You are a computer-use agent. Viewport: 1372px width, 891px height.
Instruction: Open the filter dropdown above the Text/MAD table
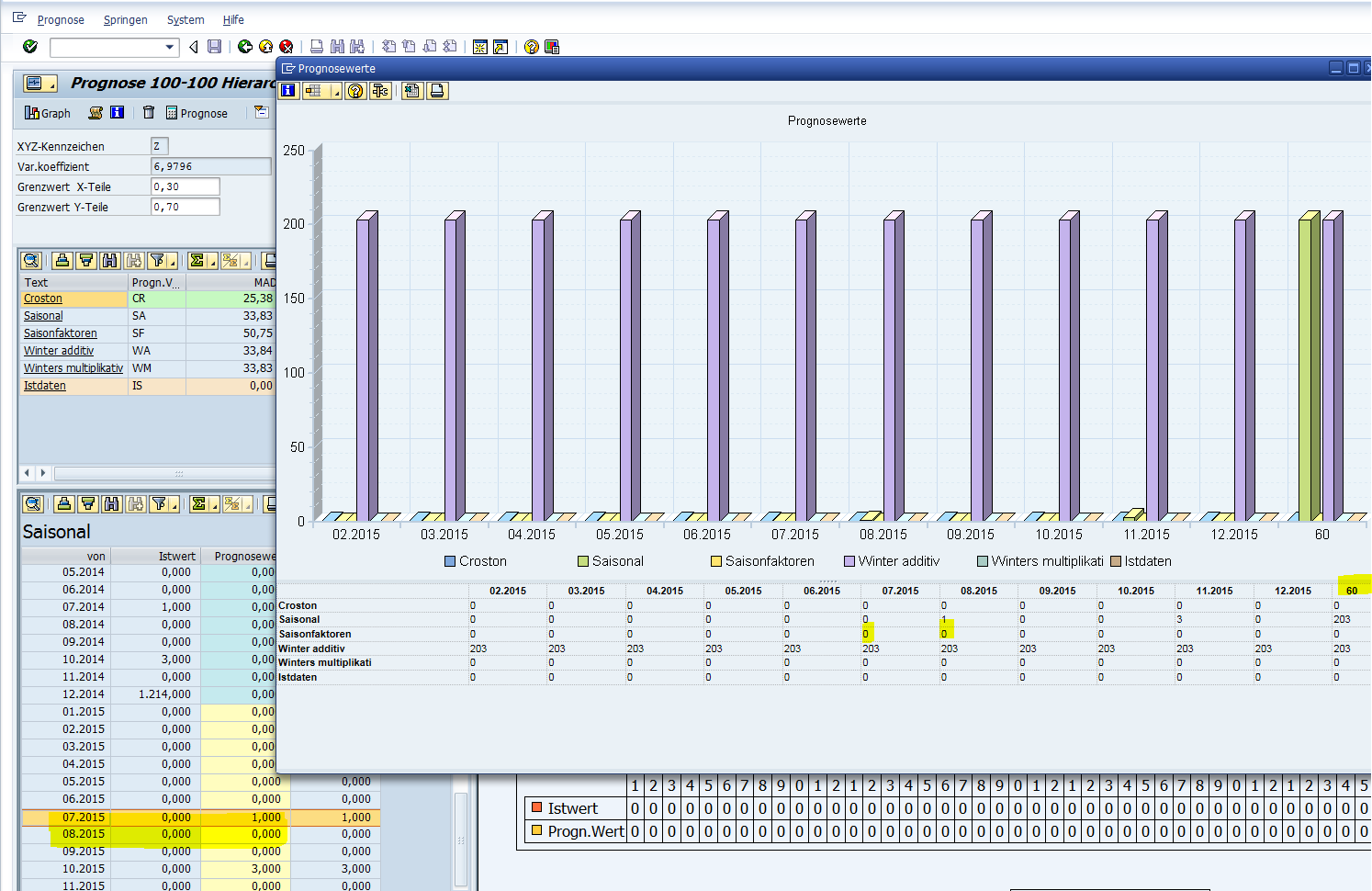coord(171,261)
